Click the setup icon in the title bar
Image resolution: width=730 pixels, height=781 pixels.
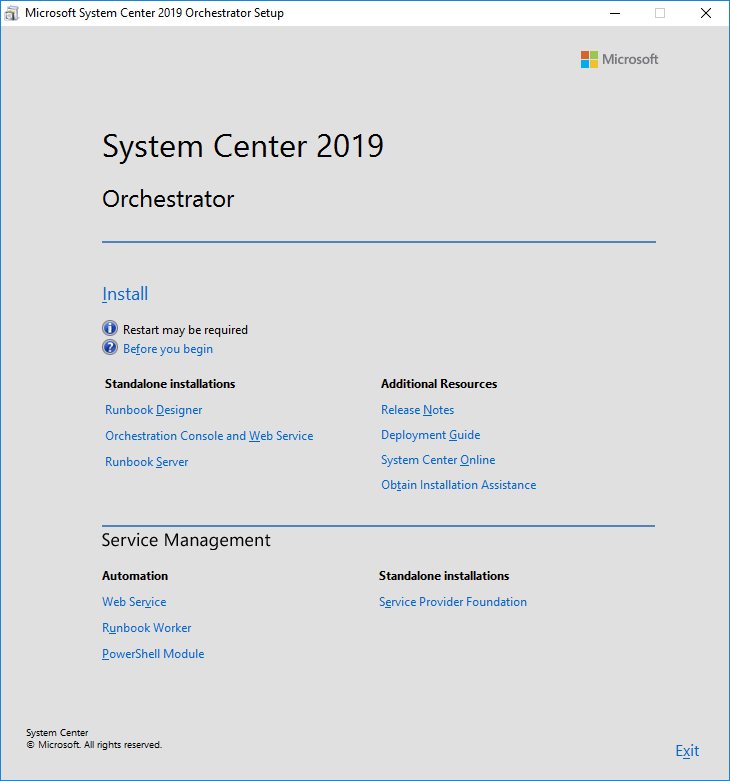click(x=11, y=13)
